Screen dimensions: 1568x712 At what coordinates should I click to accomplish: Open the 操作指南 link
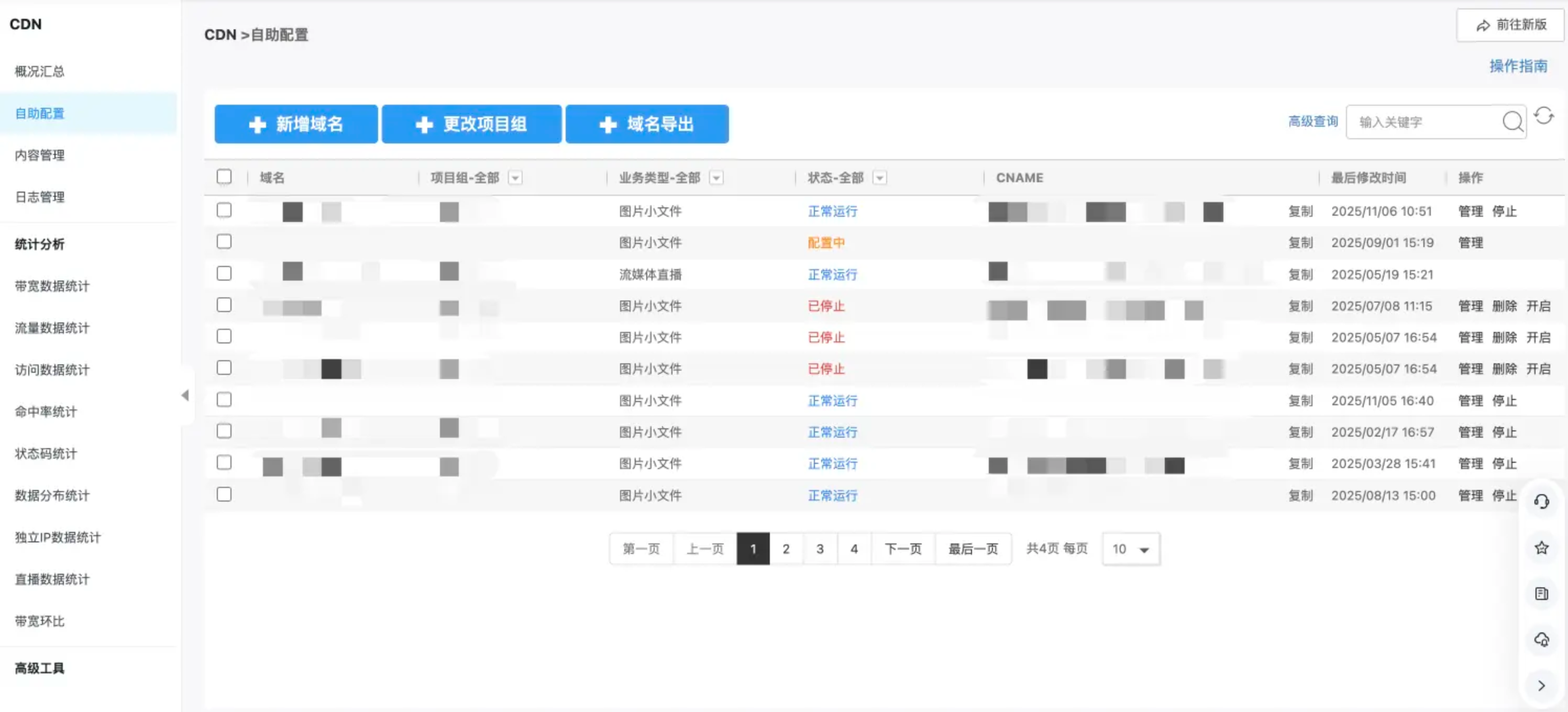(1518, 66)
